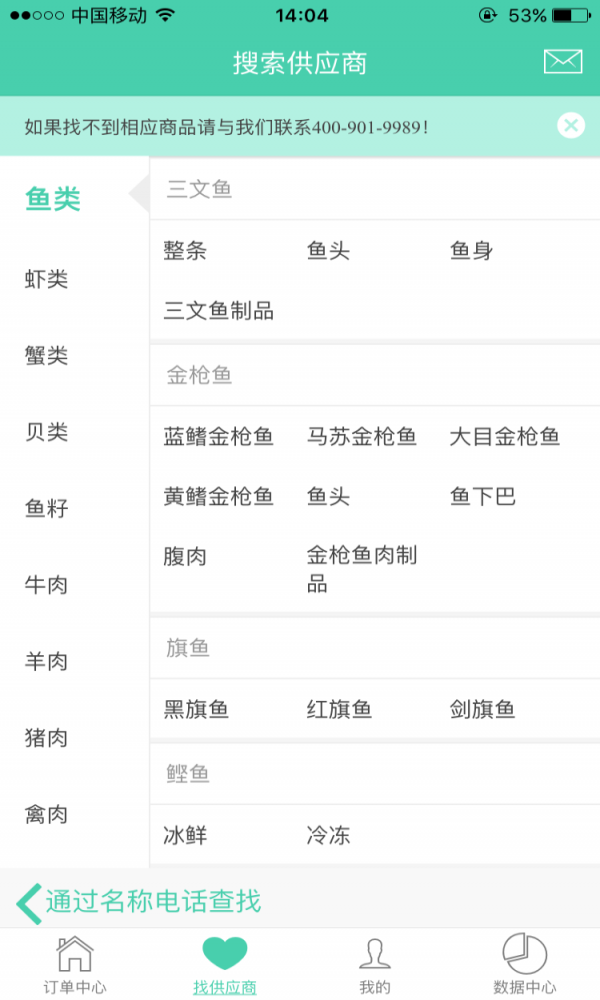Viewport: 600px width, 1000px height.
Task: Dismiss the contact notice banner
Action: [x=571, y=126]
